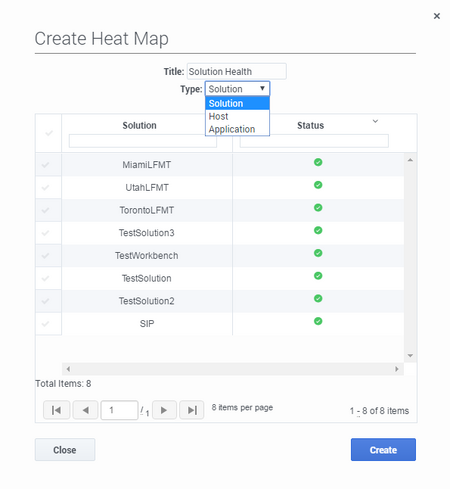Go to first page of results
Image resolution: width=450 pixels, height=489 pixels.
pyautogui.click(x=56, y=410)
